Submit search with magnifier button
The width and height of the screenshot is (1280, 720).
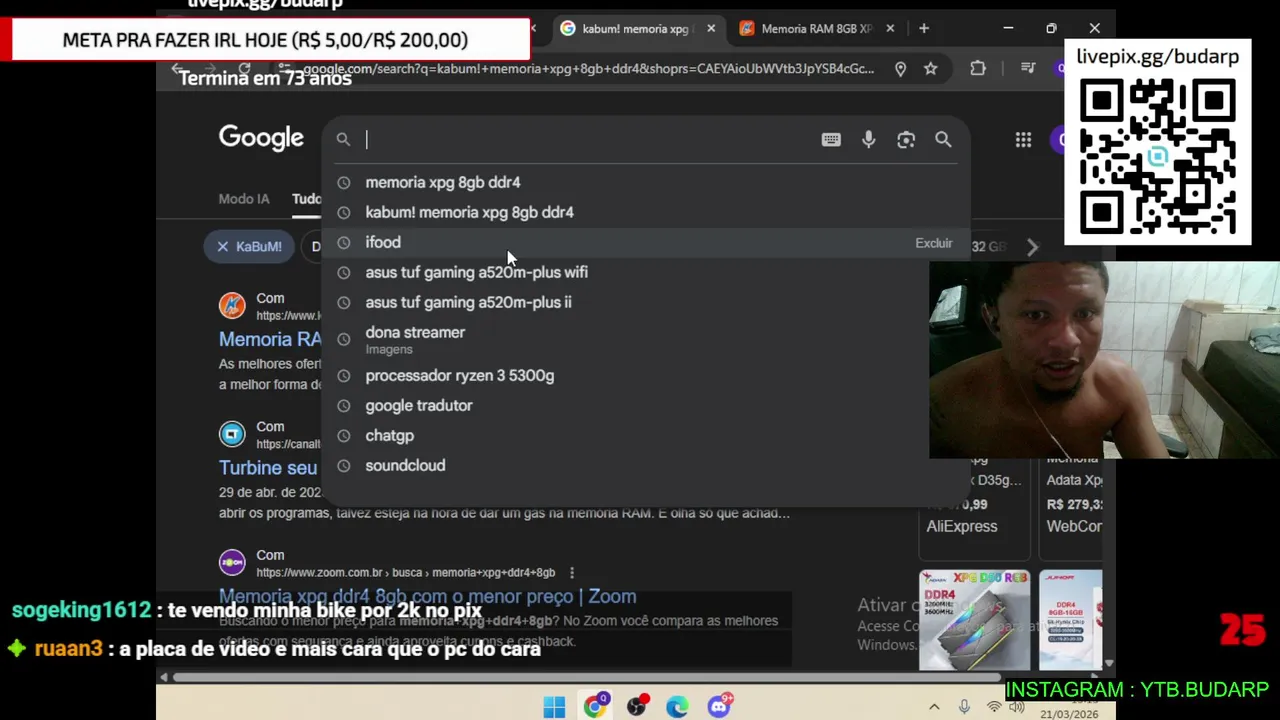click(x=943, y=140)
